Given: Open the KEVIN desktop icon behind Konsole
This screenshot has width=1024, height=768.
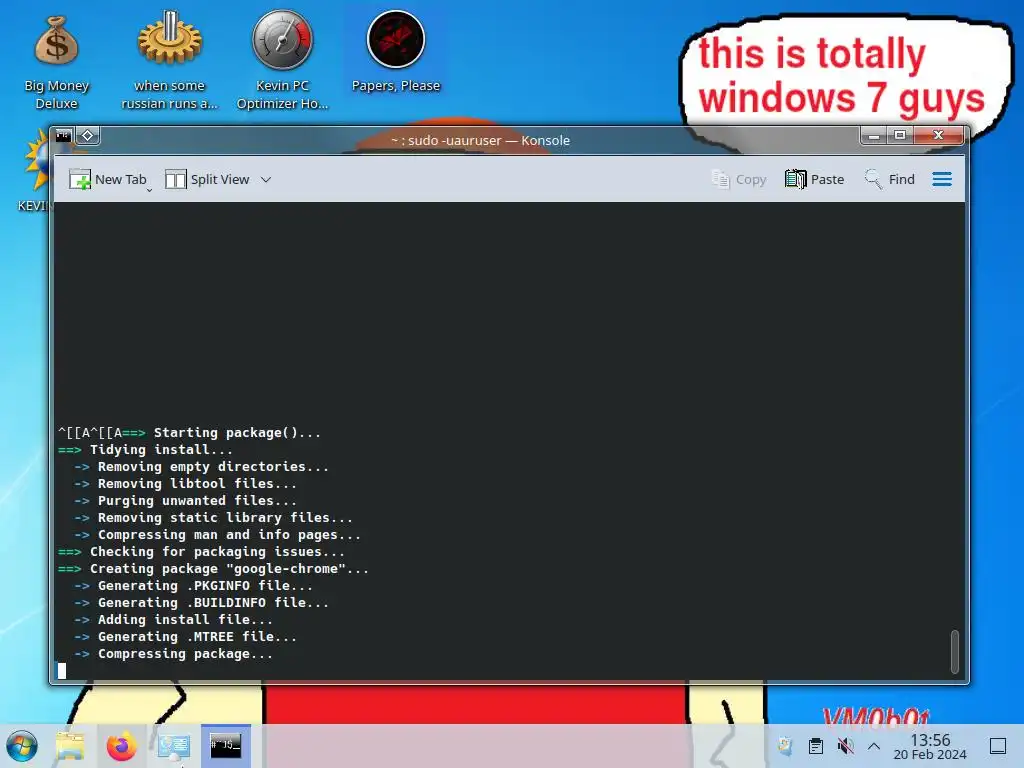Looking at the screenshot, I should point(34,171).
